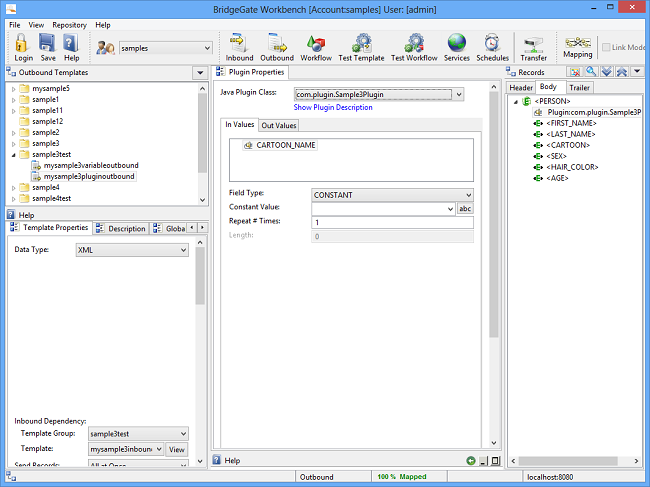
Task: Toggle the Link Mode checkbox
Action: point(606,47)
